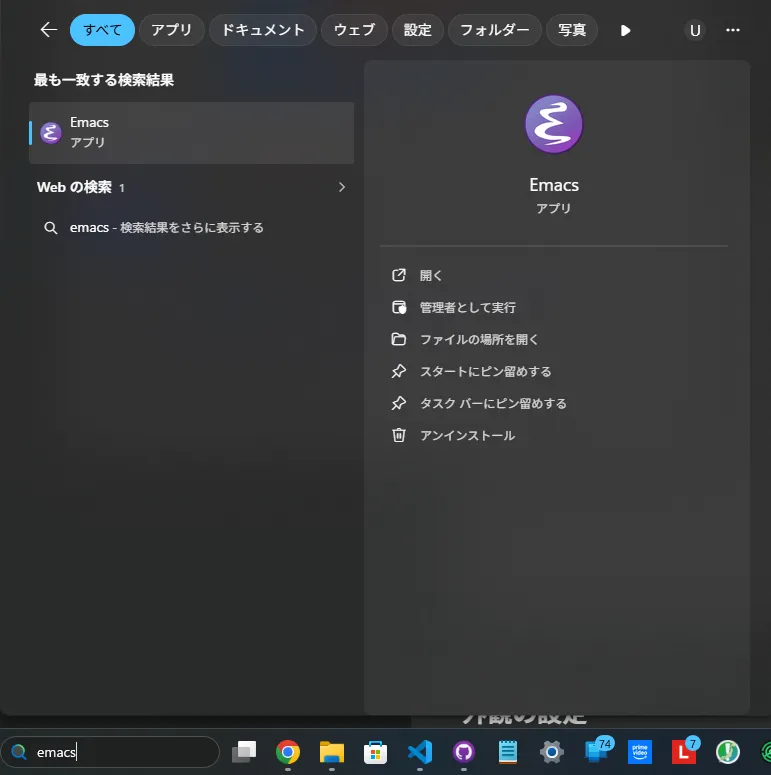Switch to the ウェブ filter tab

coord(354,30)
